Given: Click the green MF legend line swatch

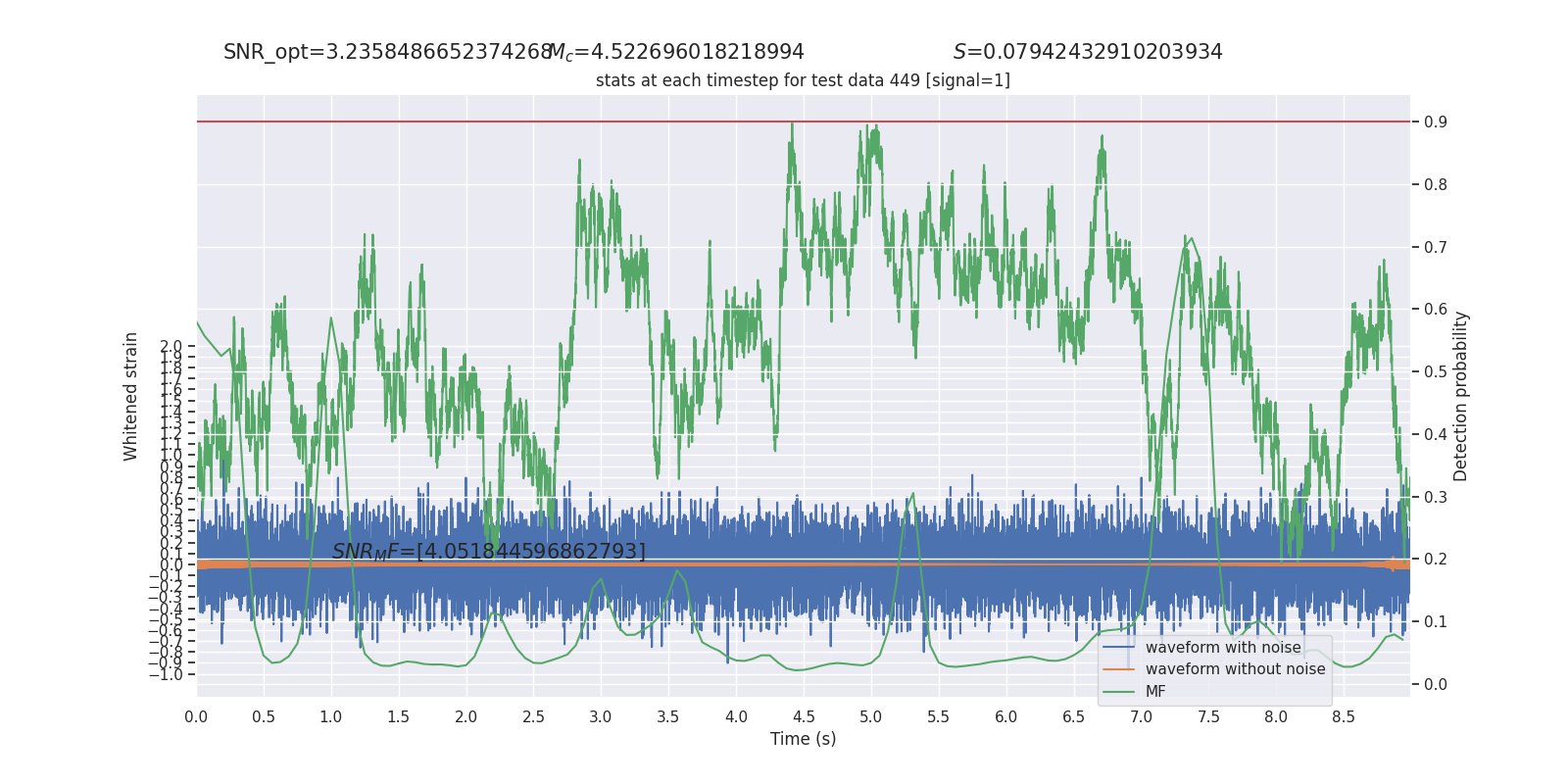Looking at the screenshot, I should pos(1118,692).
